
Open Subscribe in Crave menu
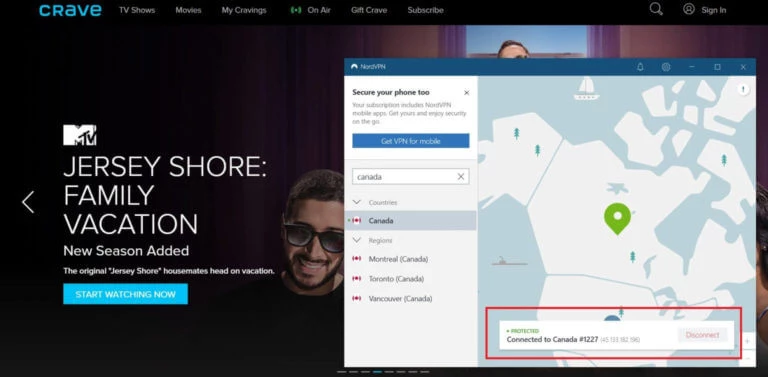(x=426, y=10)
